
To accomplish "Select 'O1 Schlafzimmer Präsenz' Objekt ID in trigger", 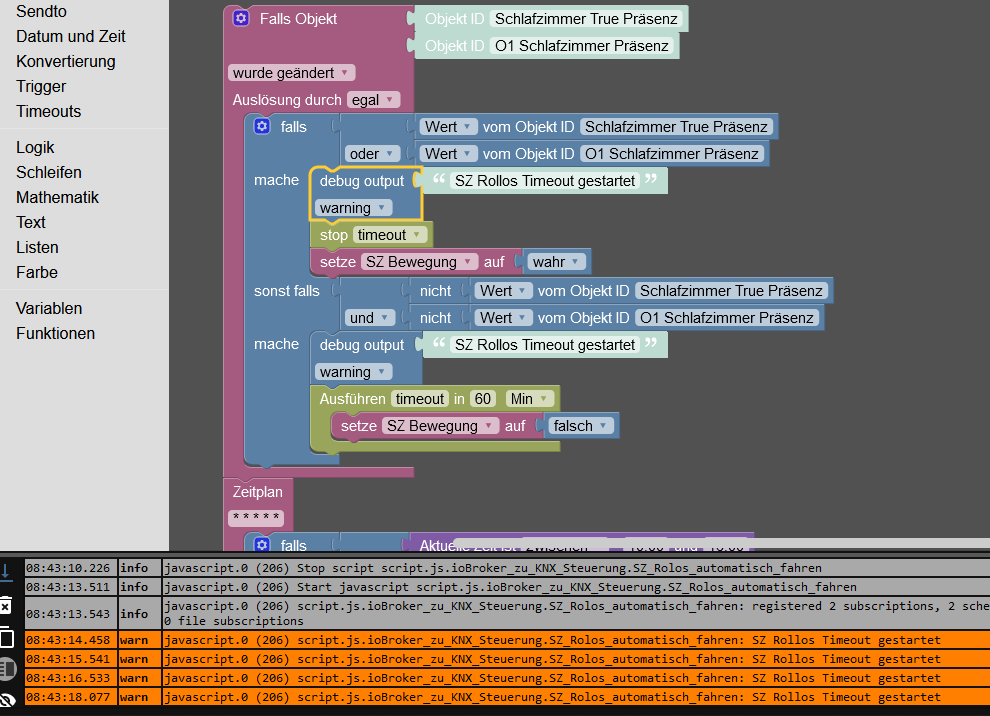I will coord(581,45).
